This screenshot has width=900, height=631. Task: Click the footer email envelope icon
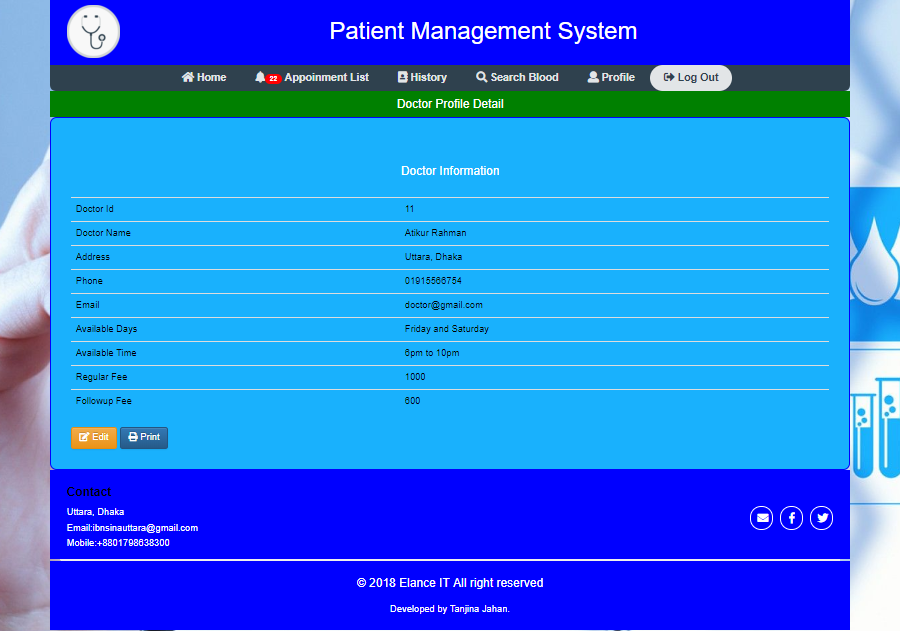pos(762,518)
